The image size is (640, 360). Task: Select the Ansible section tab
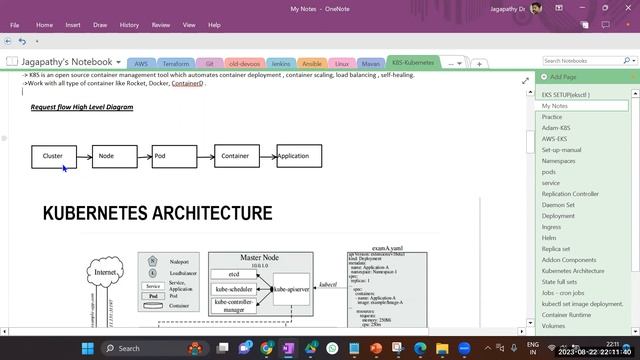tap(312, 64)
